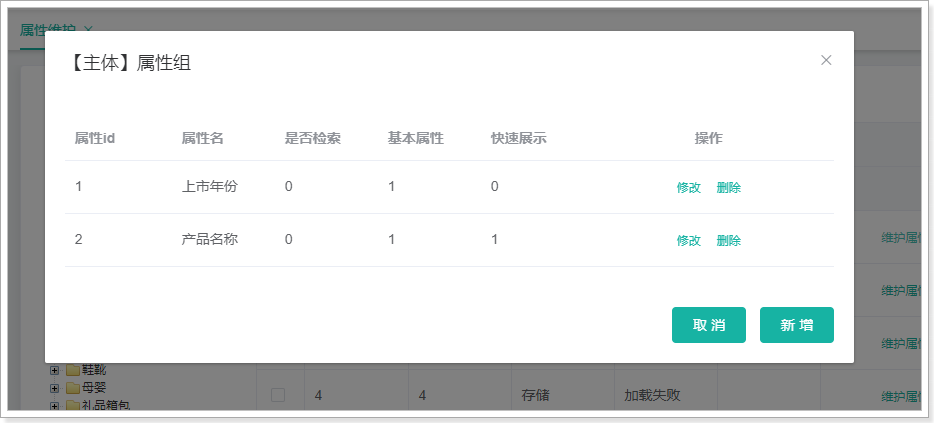Select the 产品名称 name cell
Image resolution: width=934 pixels, height=423 pixels.
(x=209, y=239)
